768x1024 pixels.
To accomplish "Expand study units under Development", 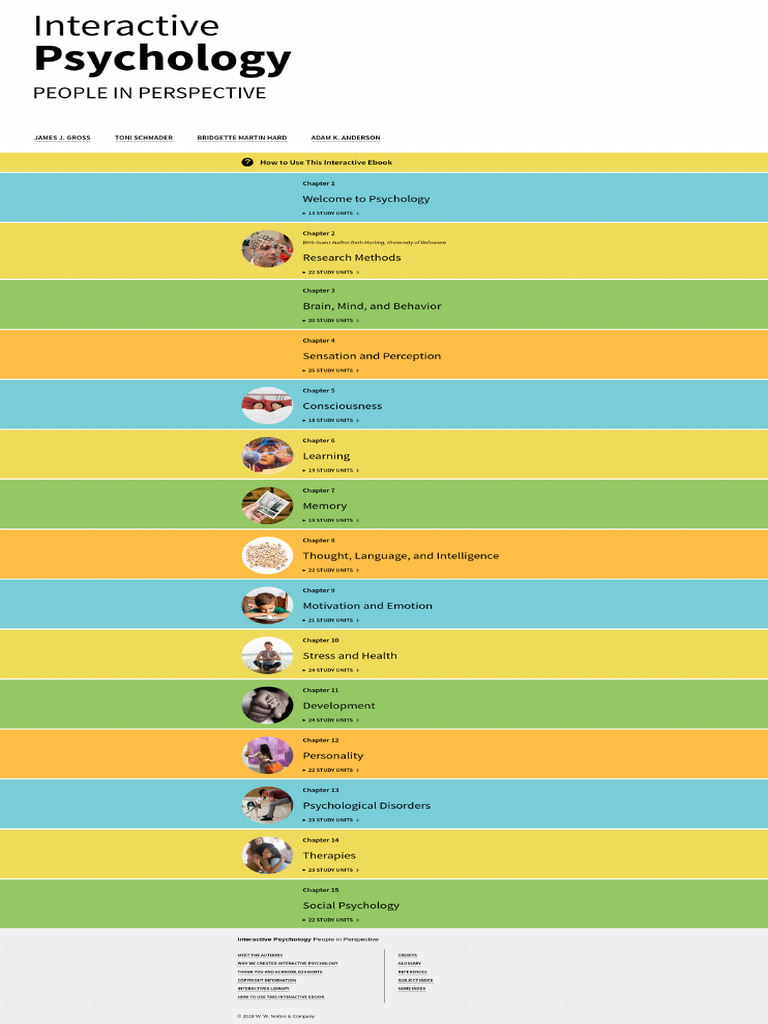I will click(x=330, y=720).
